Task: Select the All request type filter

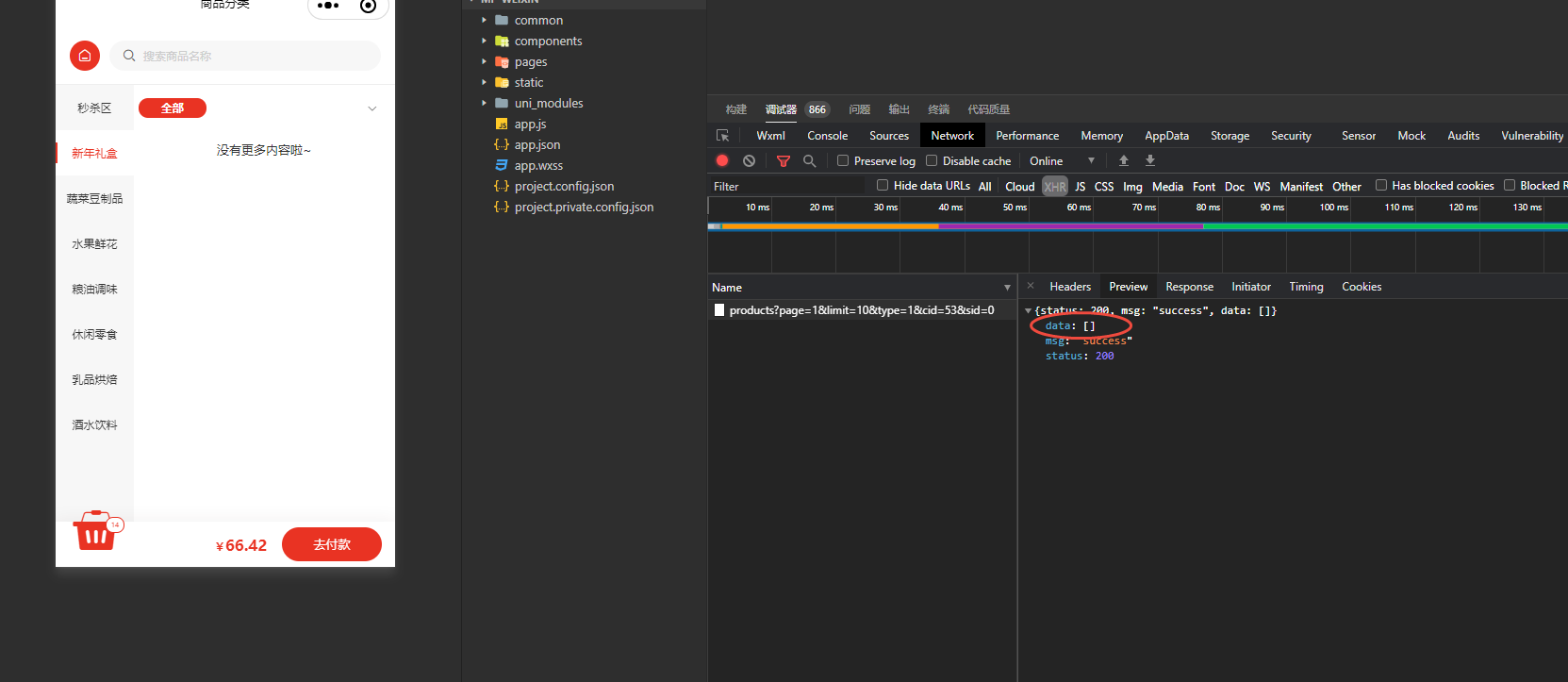Action: point(984,187)
